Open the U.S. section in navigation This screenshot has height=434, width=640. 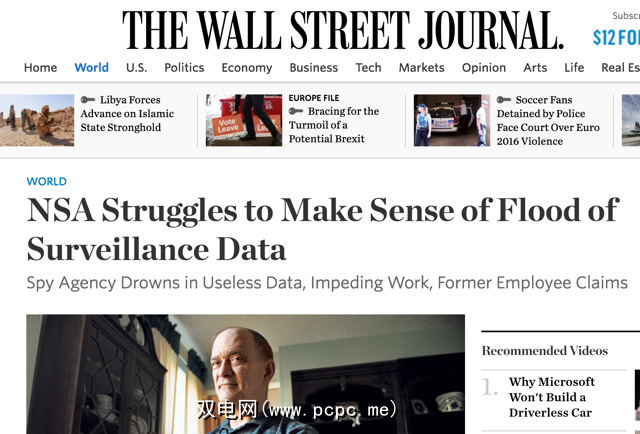136,67
